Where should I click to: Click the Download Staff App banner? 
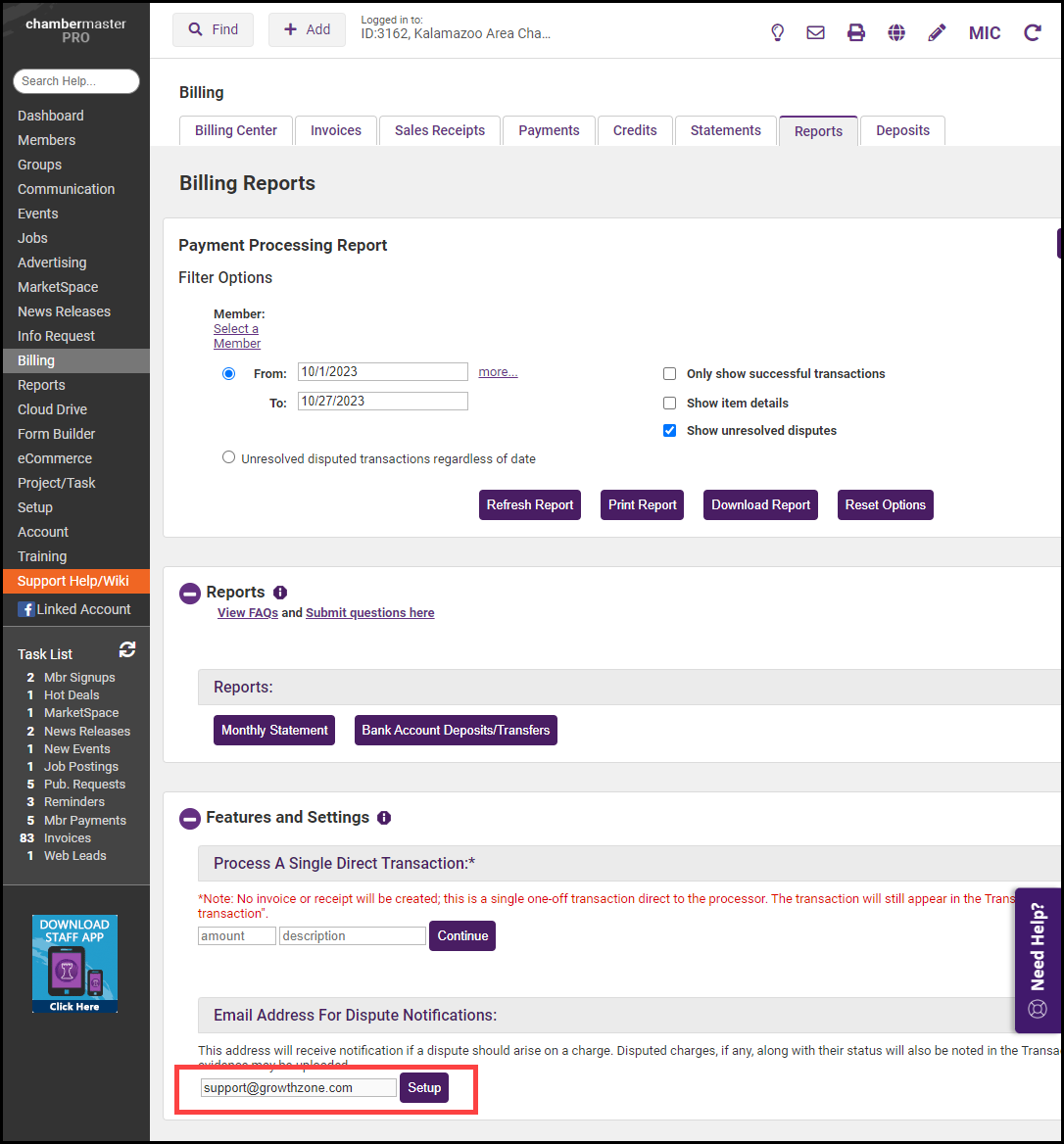74,964
